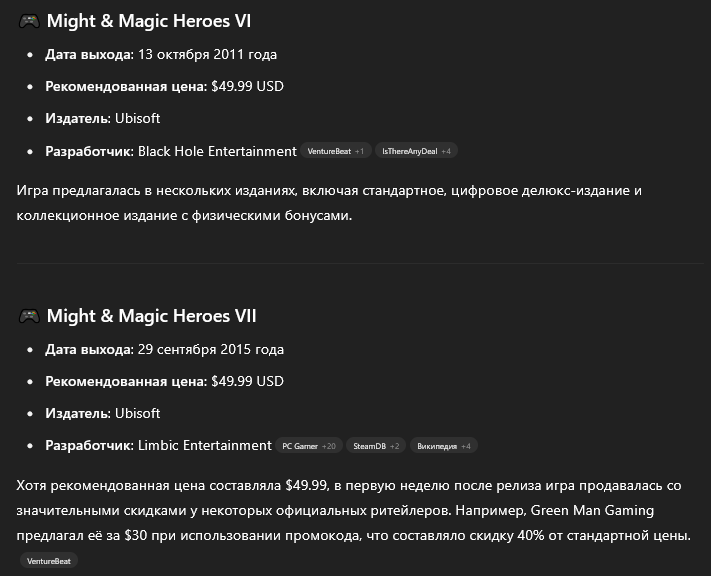Open the Википедия +4 source chip
Screen dimensions: 711x576
[443, 446]
